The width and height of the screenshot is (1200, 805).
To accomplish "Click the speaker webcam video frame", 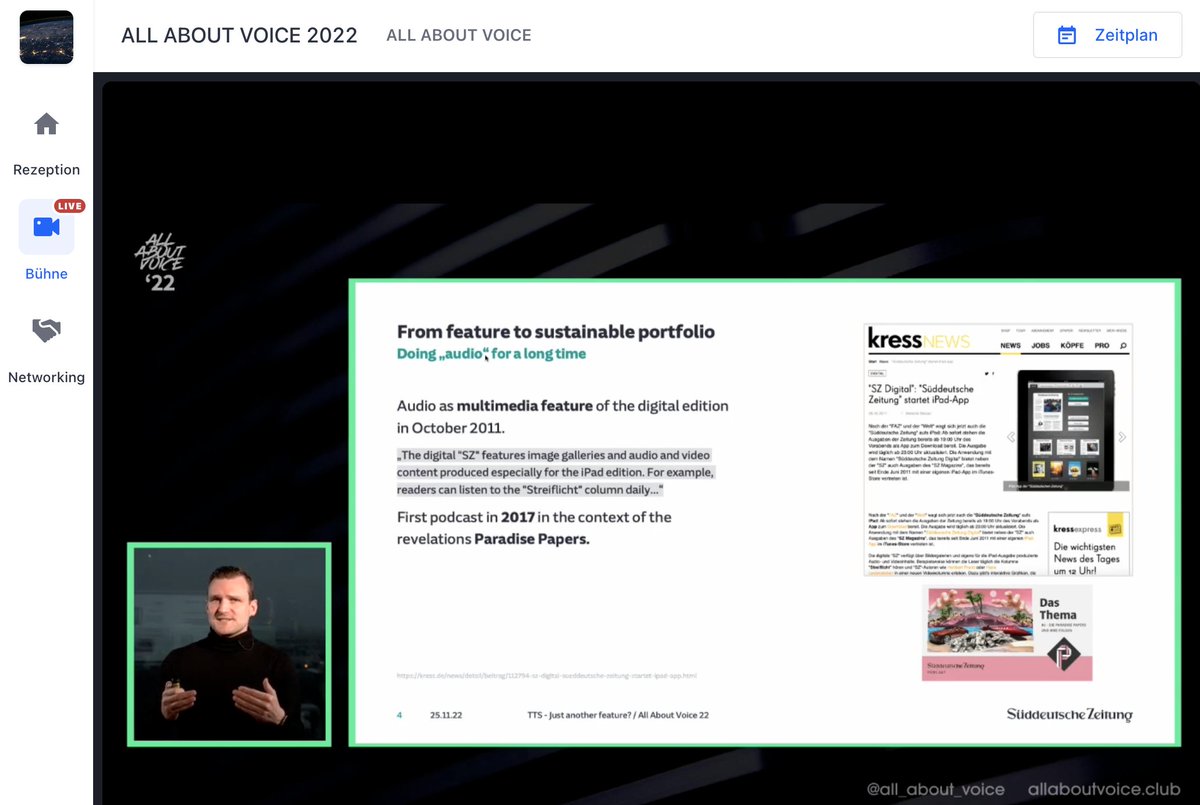I will [x=229, y=644].
